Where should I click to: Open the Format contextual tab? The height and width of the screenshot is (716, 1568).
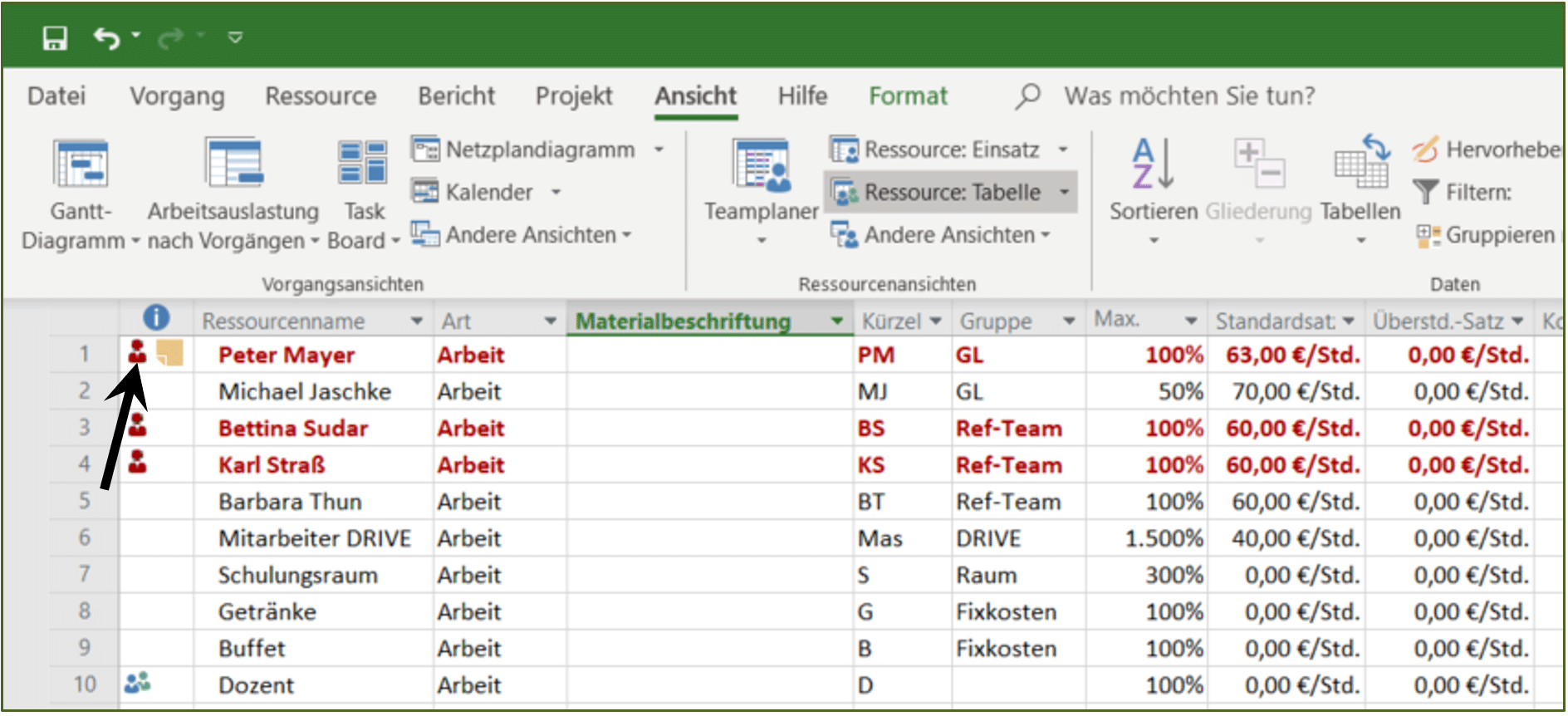coord(908,96)
